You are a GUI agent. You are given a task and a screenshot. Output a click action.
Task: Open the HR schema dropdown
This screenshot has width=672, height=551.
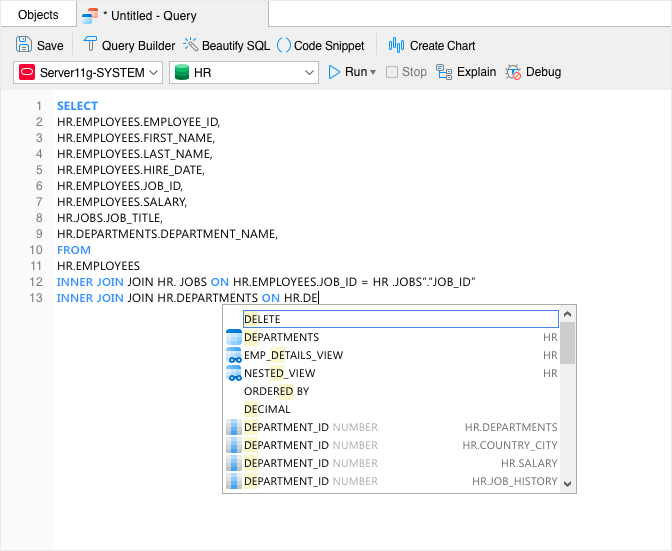(x=244, y=72)
